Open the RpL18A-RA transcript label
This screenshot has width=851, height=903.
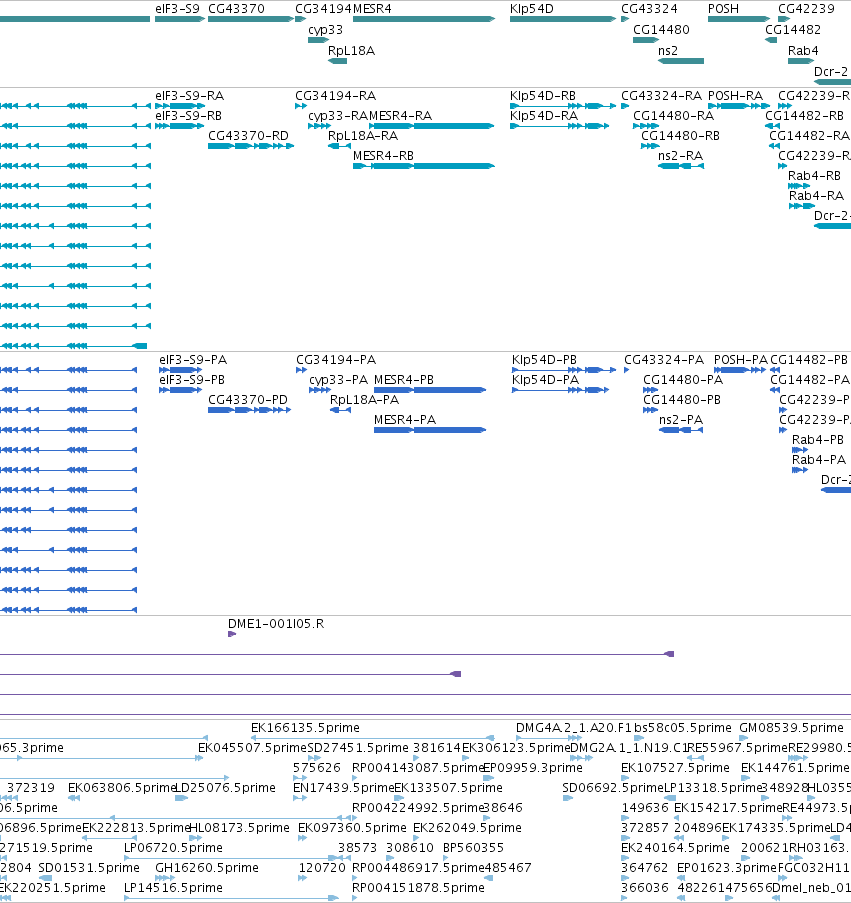pos(363,136)
